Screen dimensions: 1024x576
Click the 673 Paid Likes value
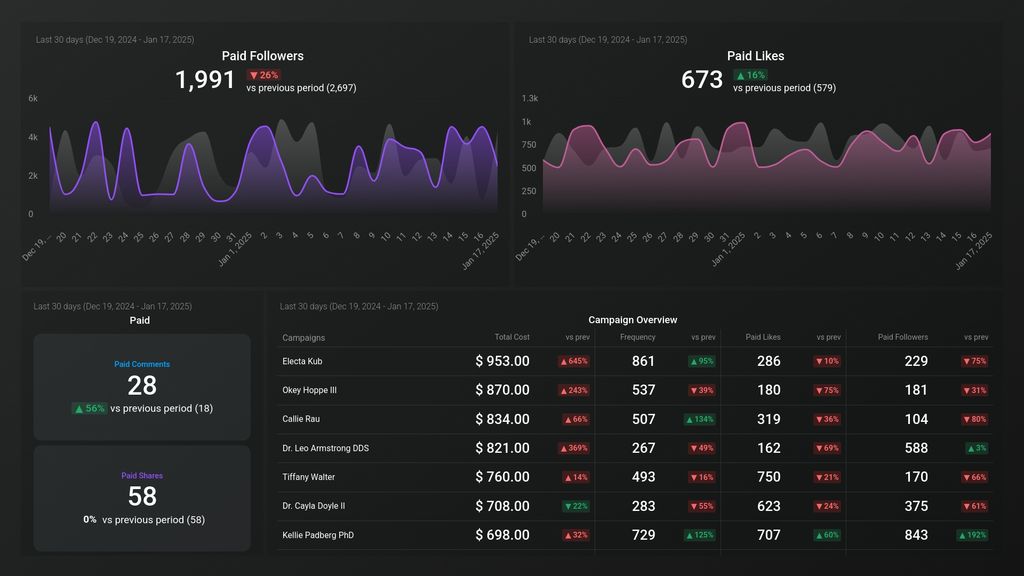702,80
